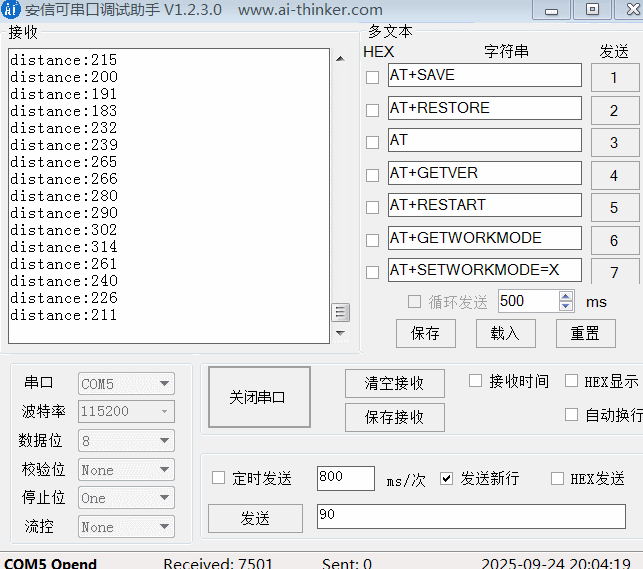Click send button 1 for AT+SAVE
This screenshot has width=643, height=569.
(613, 78)
